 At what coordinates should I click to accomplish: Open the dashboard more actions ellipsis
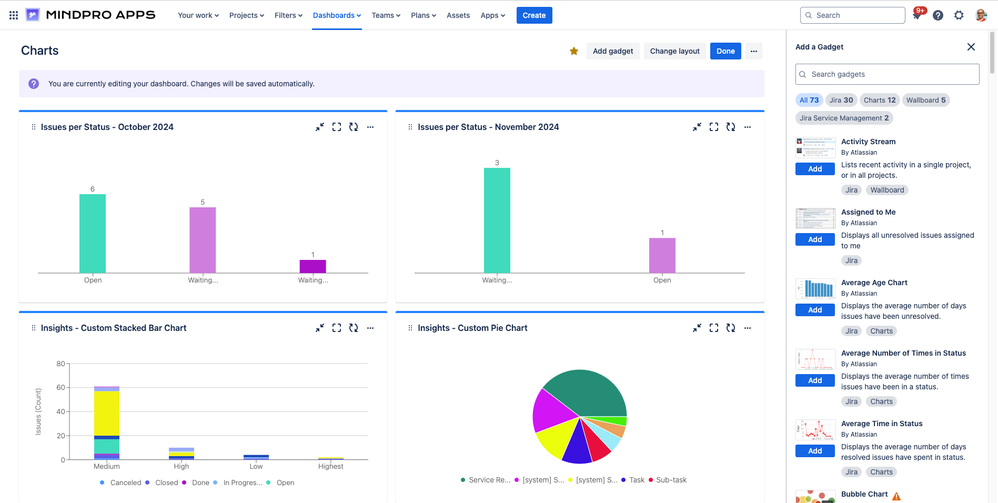pos(754,51)
